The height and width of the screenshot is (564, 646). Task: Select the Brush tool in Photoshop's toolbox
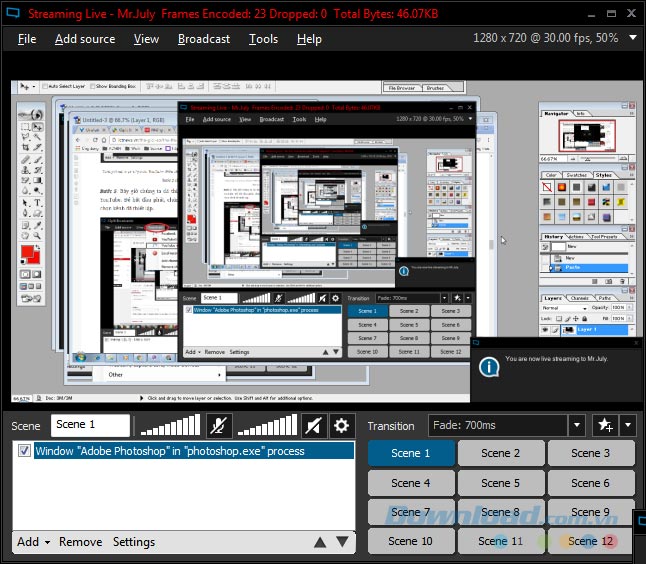click(x=37, y=159)
